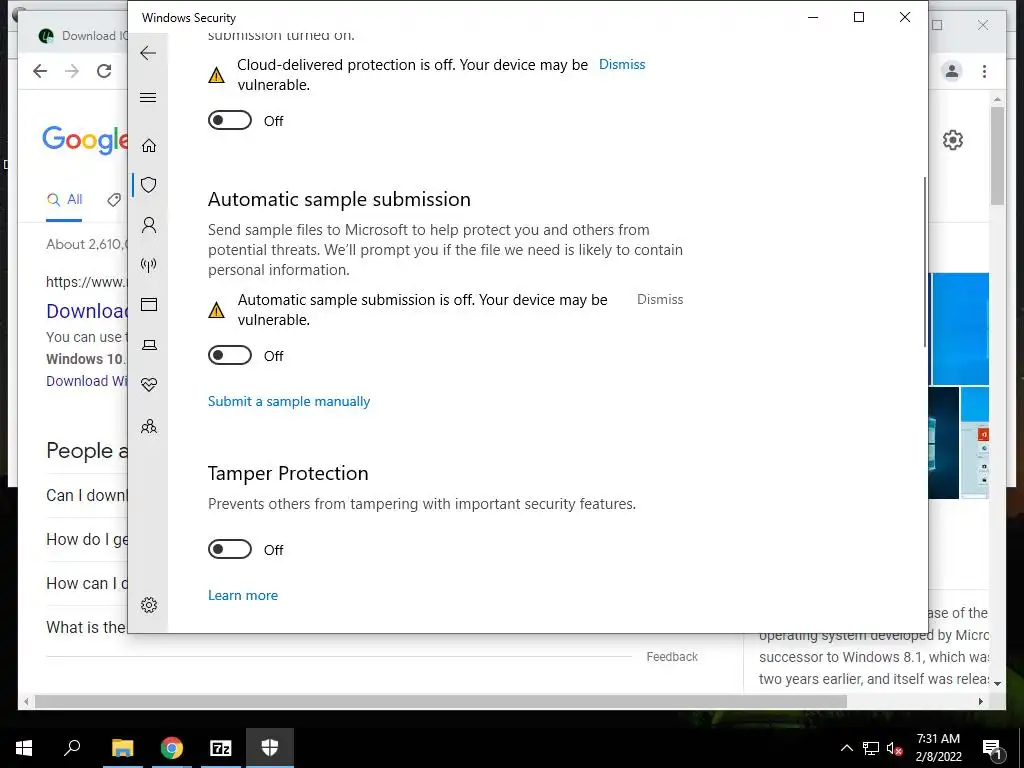Click the Chrome vertical scrollbar thumb

tap(997, 155)
